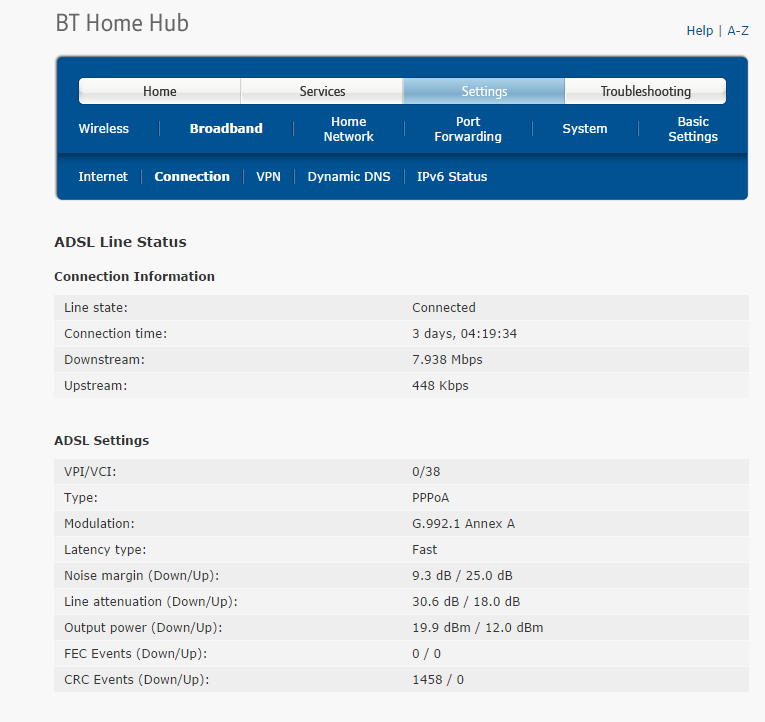Click the 'Downstream:' label
The image size is (765, 722).
104,360
